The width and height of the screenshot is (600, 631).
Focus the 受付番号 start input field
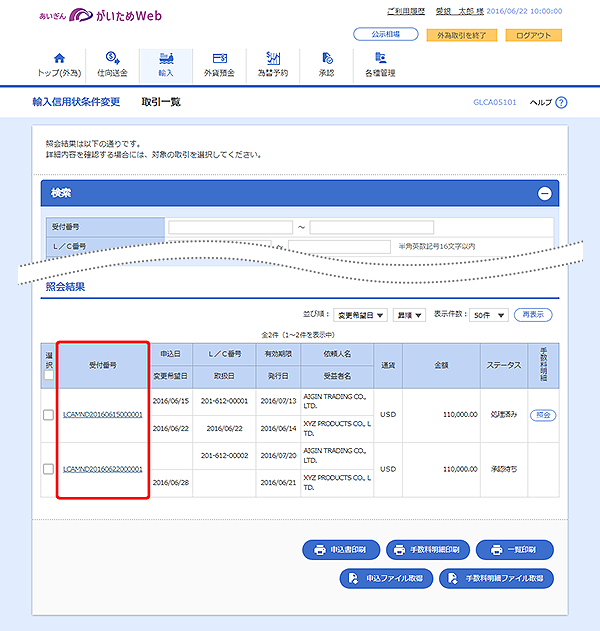230,227
